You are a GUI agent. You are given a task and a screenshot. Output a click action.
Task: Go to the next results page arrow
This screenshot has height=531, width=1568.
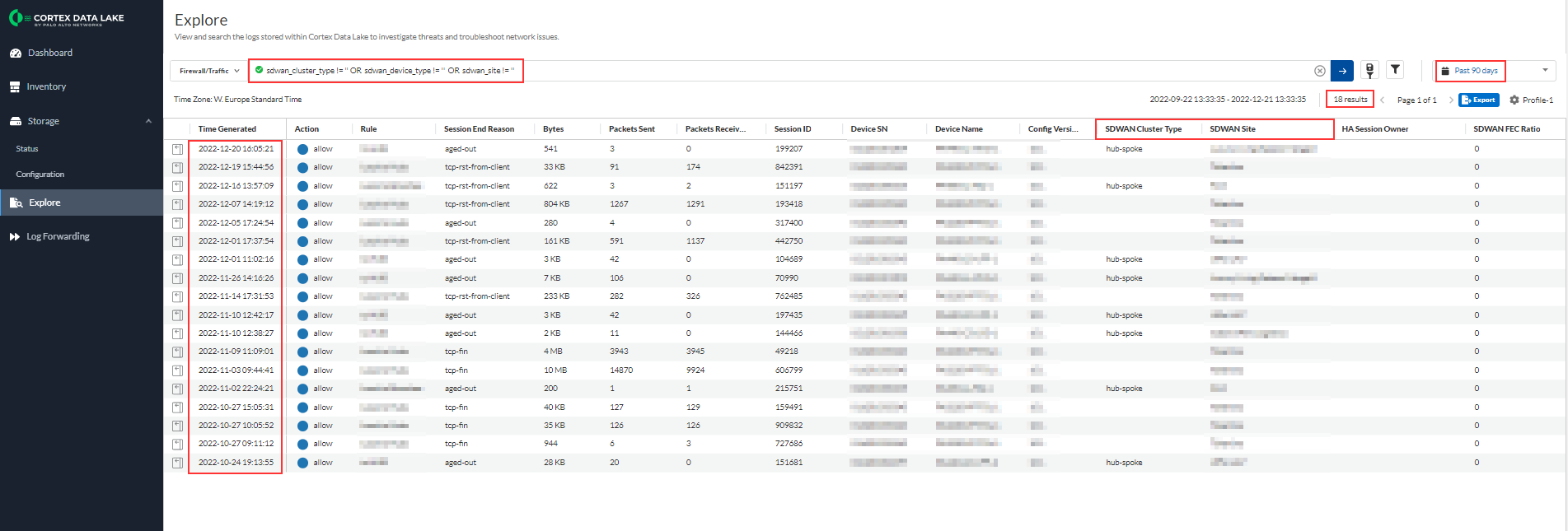pos(1451,100)
